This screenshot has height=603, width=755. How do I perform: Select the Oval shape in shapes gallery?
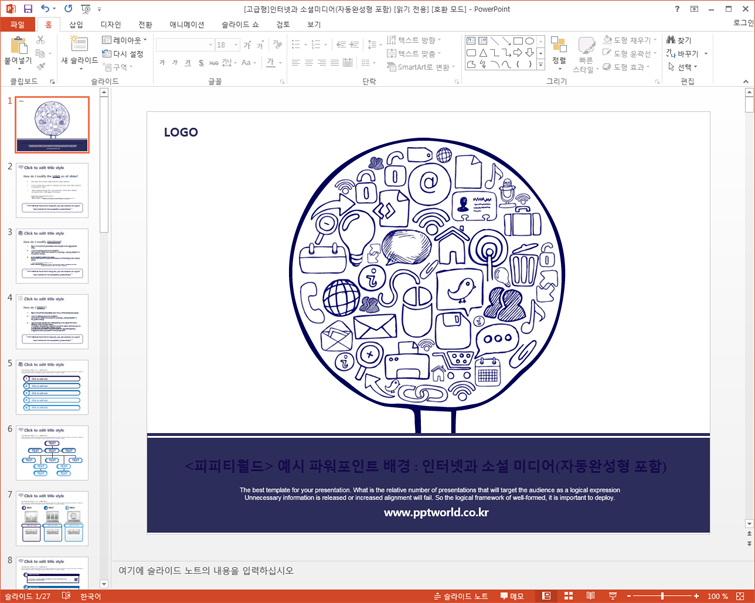click(529, 41)
